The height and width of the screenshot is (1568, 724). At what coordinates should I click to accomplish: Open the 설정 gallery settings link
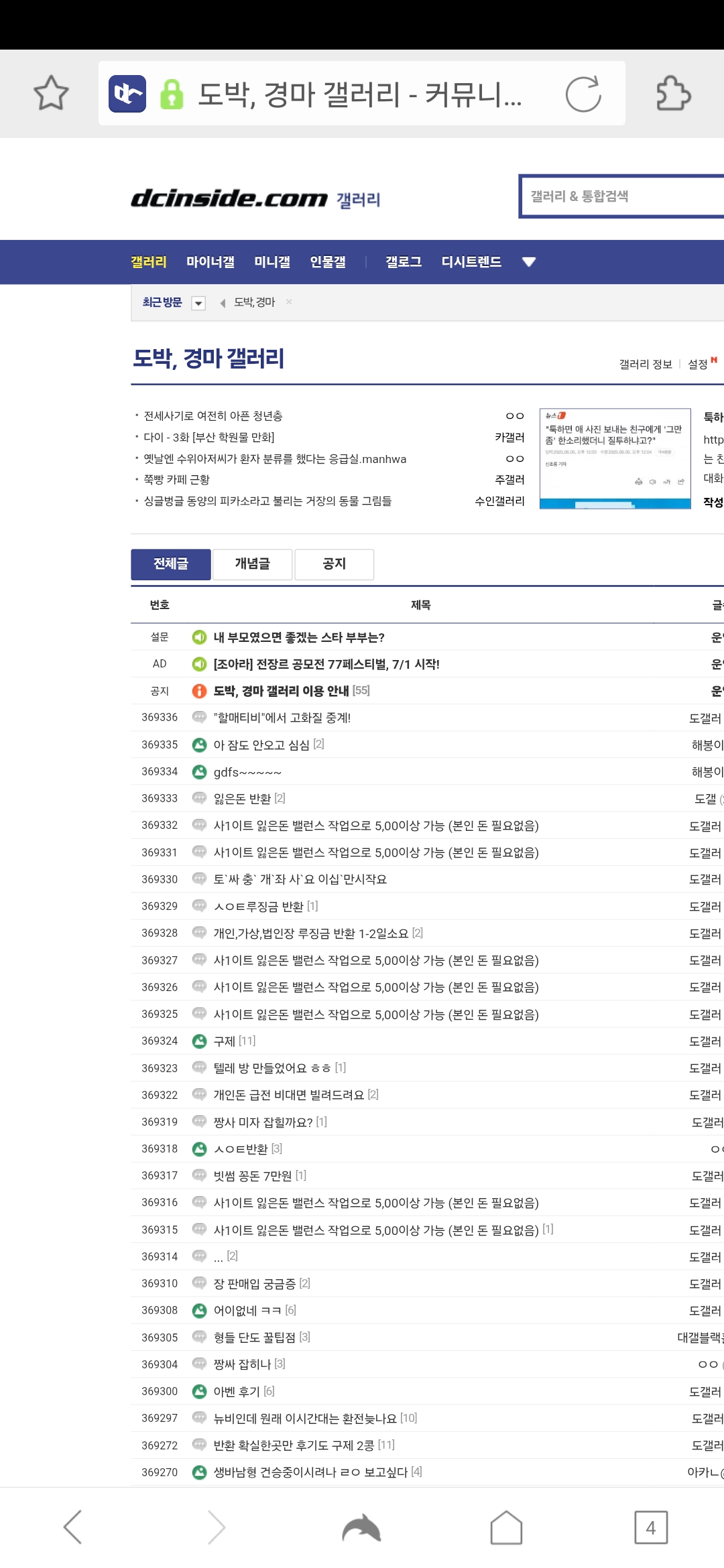tap(698, 364)
